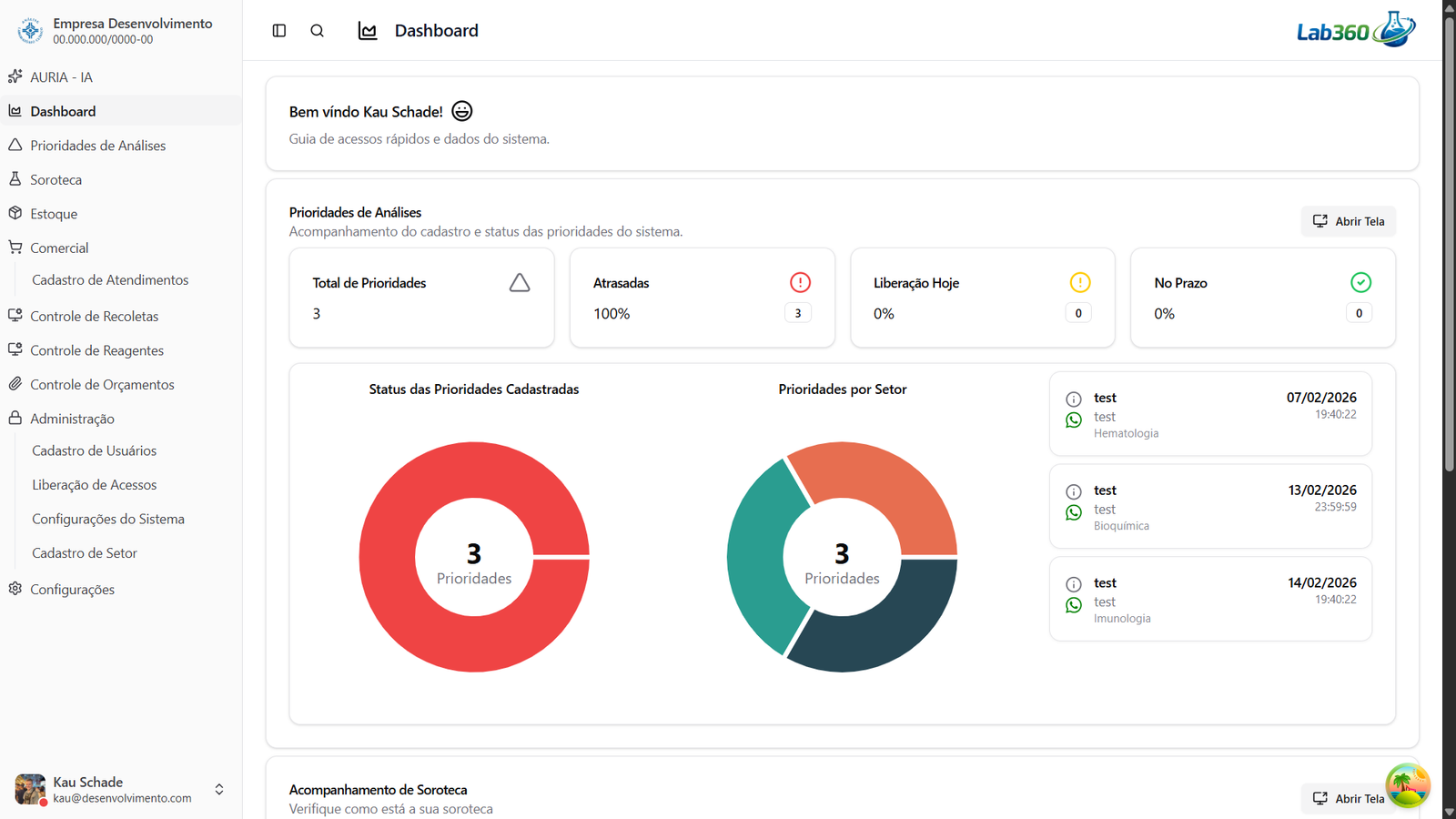Click the yellow warning icon on Liberação Hoje

click(1079, 283)
